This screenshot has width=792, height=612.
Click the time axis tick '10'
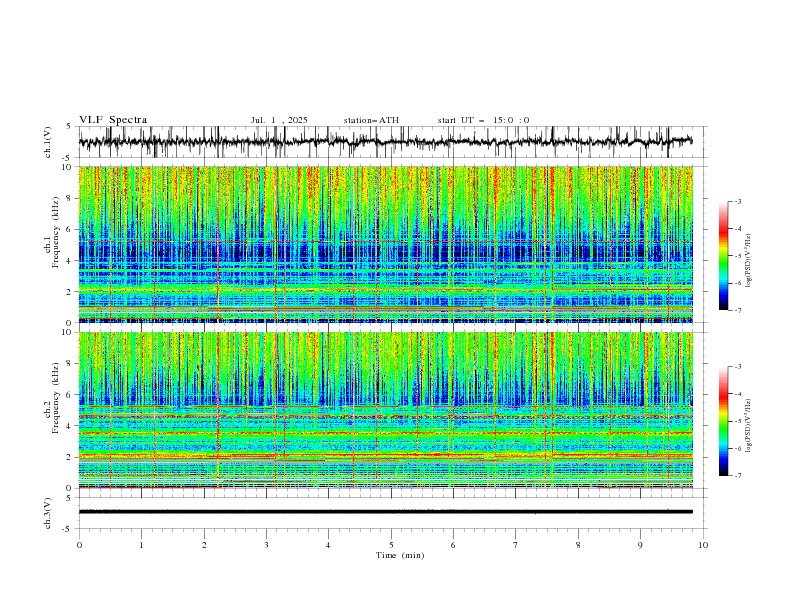tap(703, 545)
